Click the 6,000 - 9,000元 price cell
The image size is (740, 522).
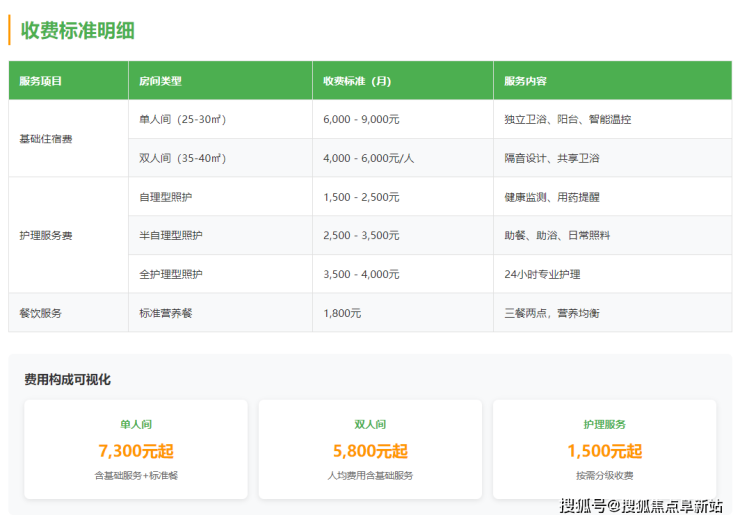click(x=361, y=119)
